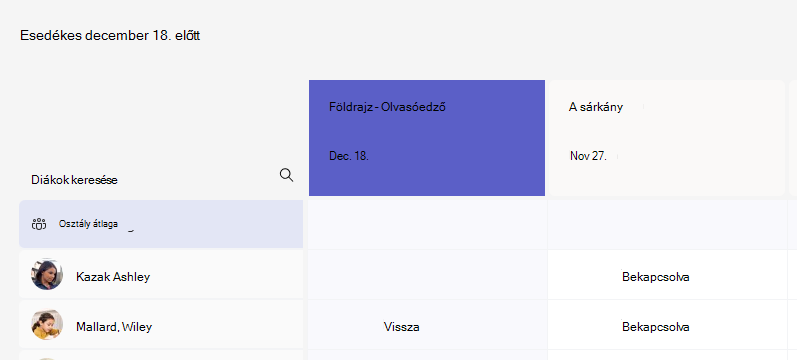Open Kazak Ashley's profile picture
Image resolution: width=797 pixels, height=360 pixels.
click(47, 275)
